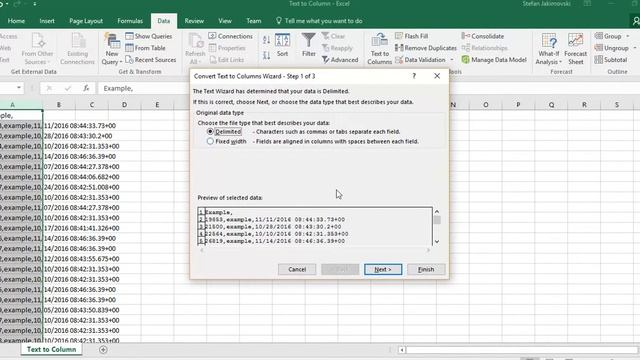Screen dimensions: 640x360
Task: Switch to the Insert tab
Action: (47, 21)
